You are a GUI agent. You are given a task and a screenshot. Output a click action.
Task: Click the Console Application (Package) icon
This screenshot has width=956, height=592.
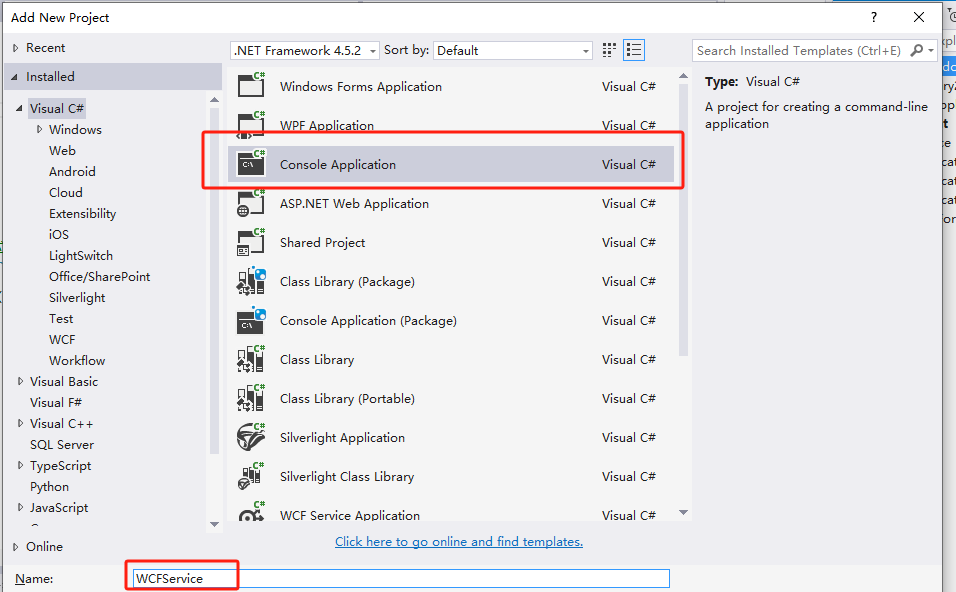pyautogui.click(x=251, y=319)
